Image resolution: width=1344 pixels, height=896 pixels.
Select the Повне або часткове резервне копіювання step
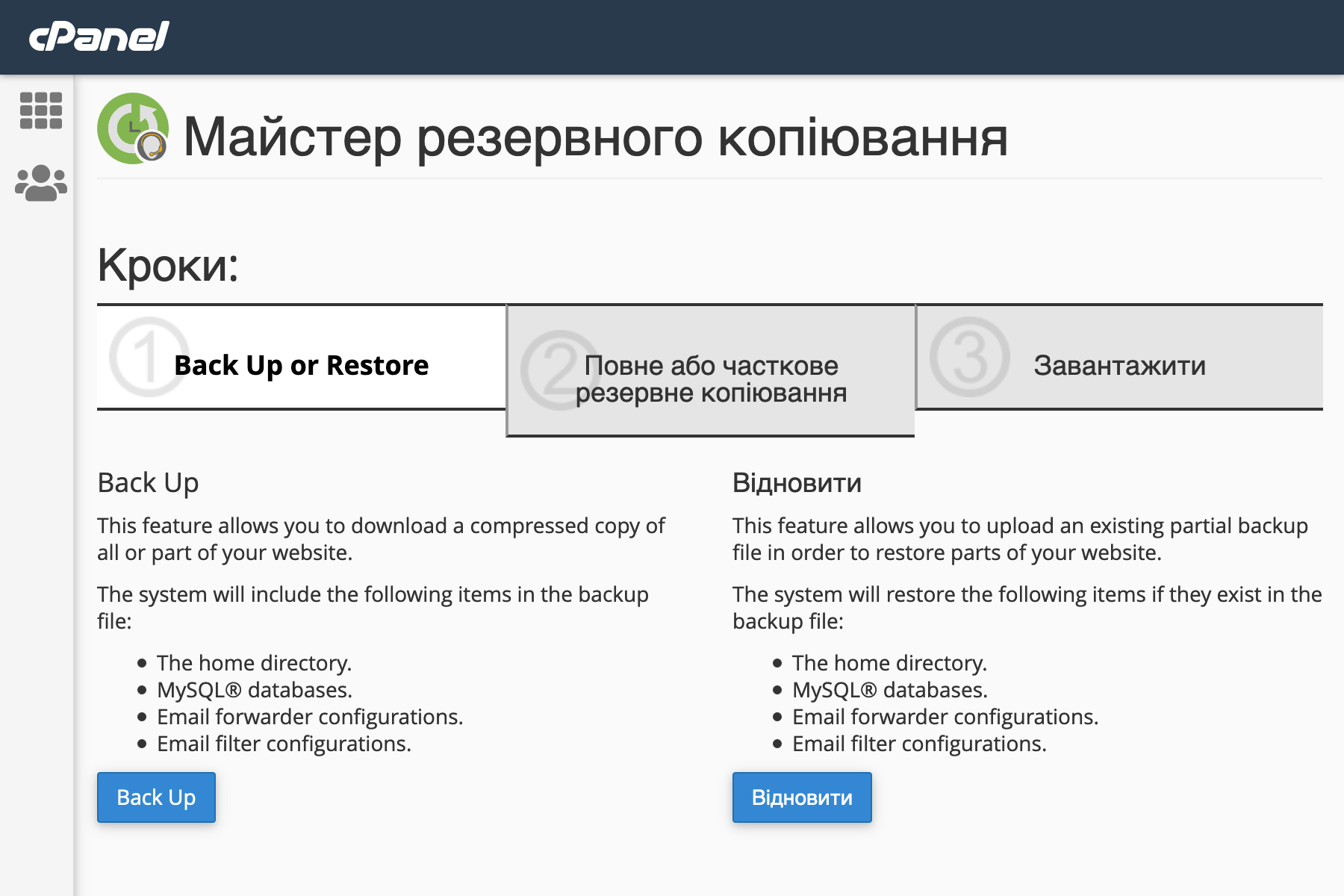pyautogui.click(x=711, y=371)
